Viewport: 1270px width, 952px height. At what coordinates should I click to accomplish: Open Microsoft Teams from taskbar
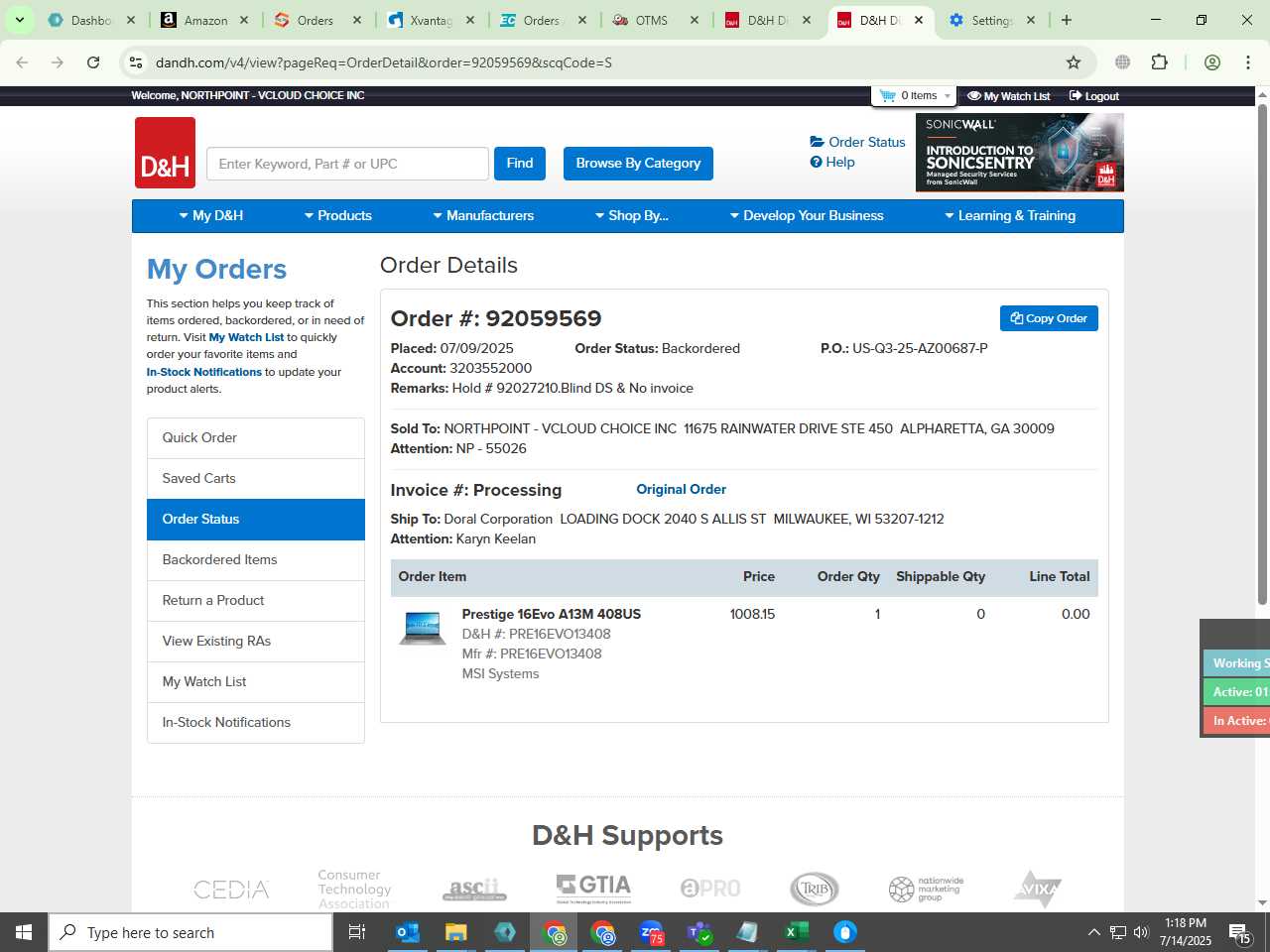(x=699, y=932)
